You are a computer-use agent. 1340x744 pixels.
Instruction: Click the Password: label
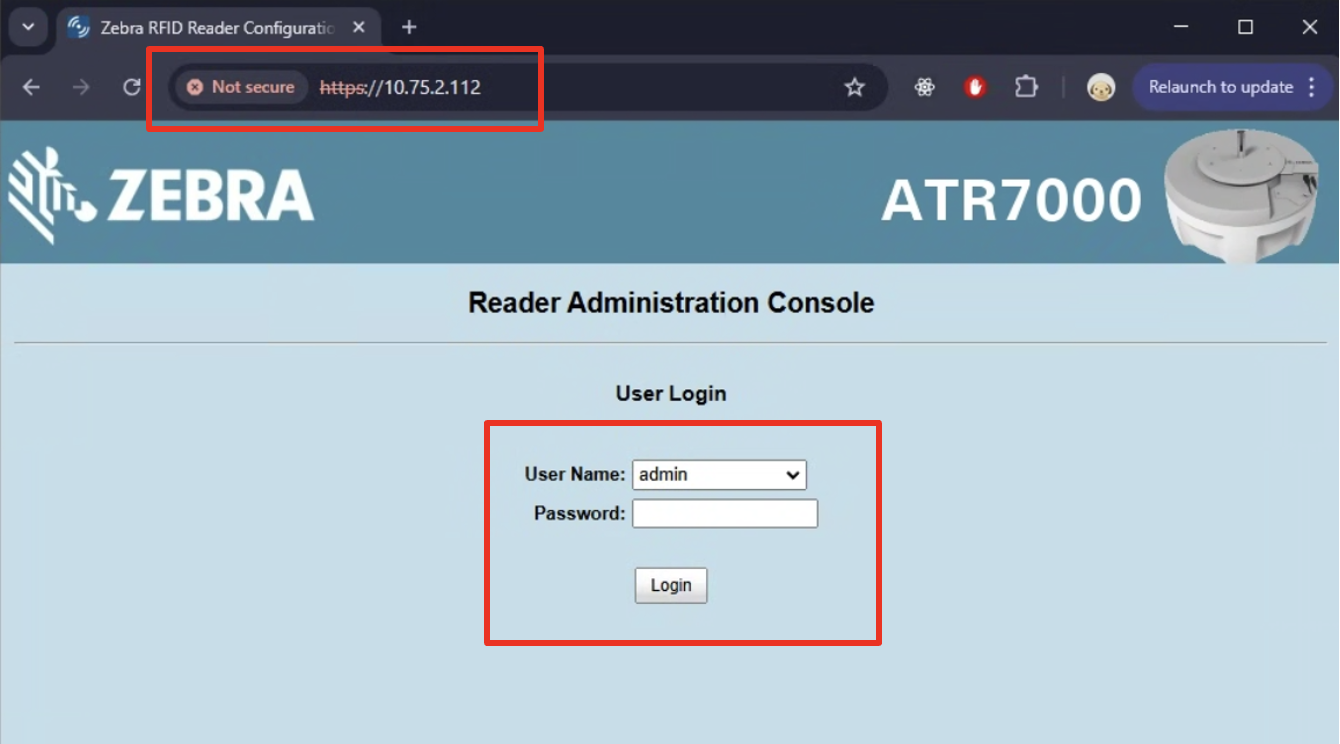pyautogui.click(x=580, y=513)
